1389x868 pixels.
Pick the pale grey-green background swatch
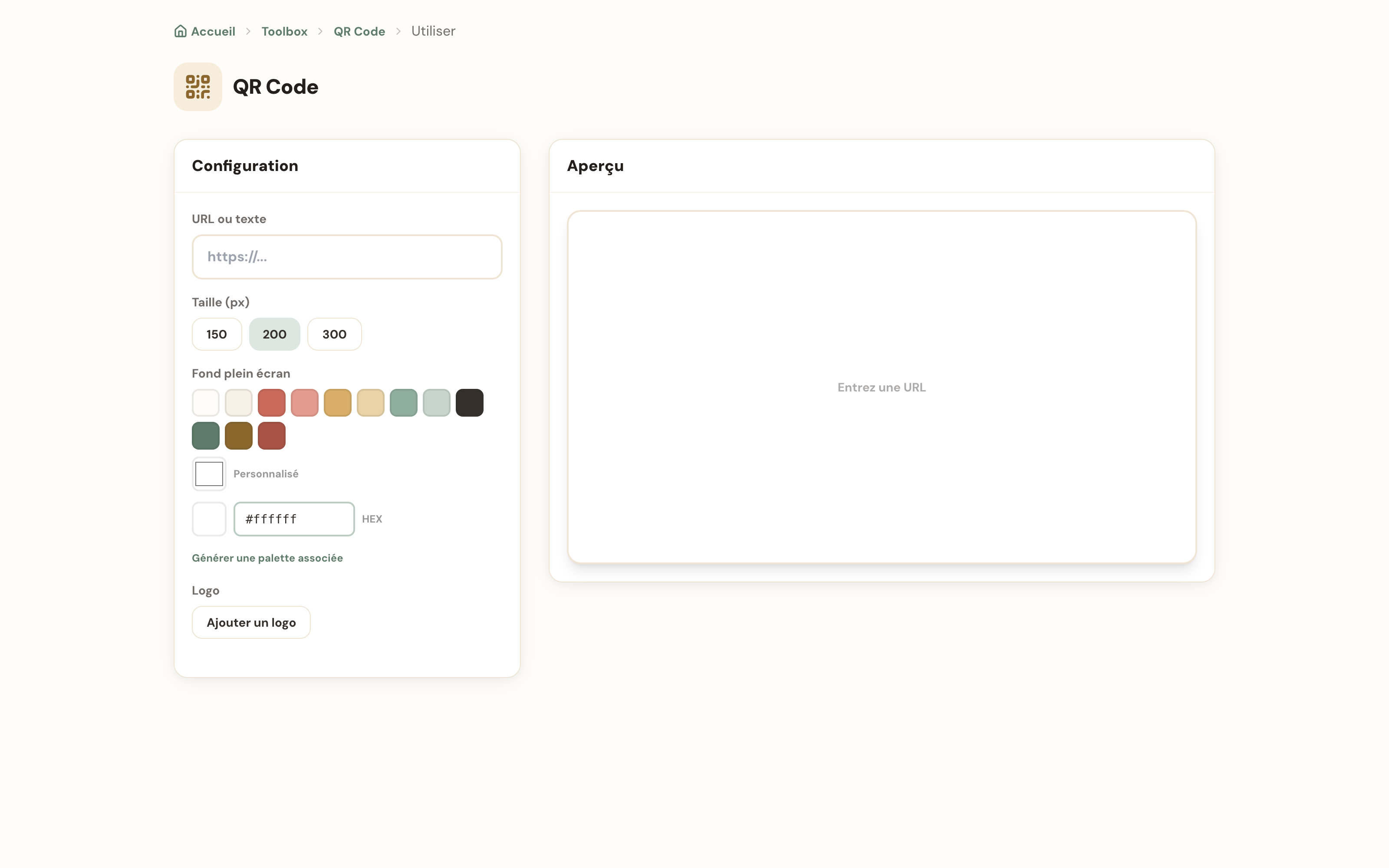tap(437, 402)
